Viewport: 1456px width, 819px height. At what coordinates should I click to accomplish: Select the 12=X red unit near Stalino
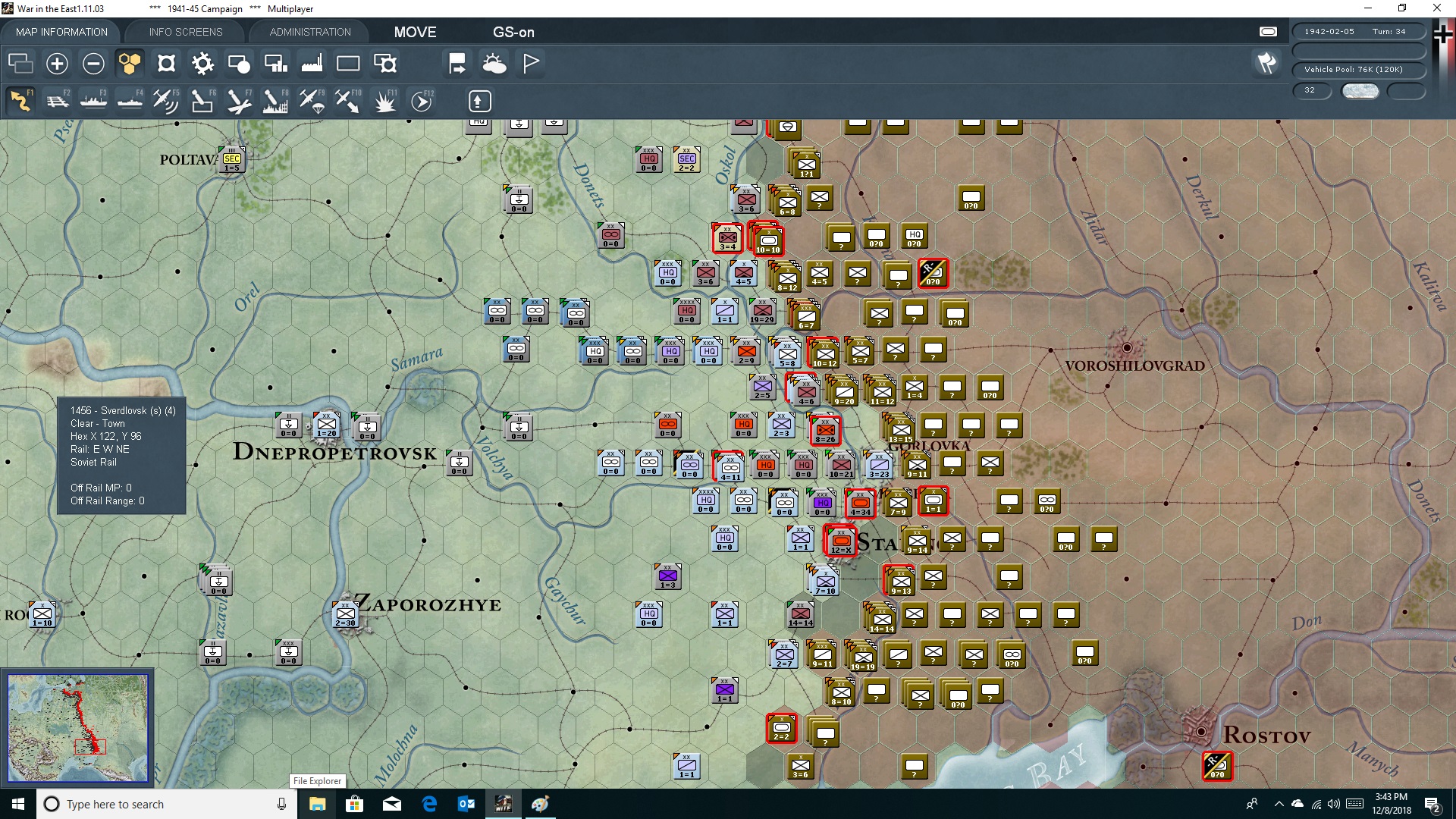(x=840, y=540)
